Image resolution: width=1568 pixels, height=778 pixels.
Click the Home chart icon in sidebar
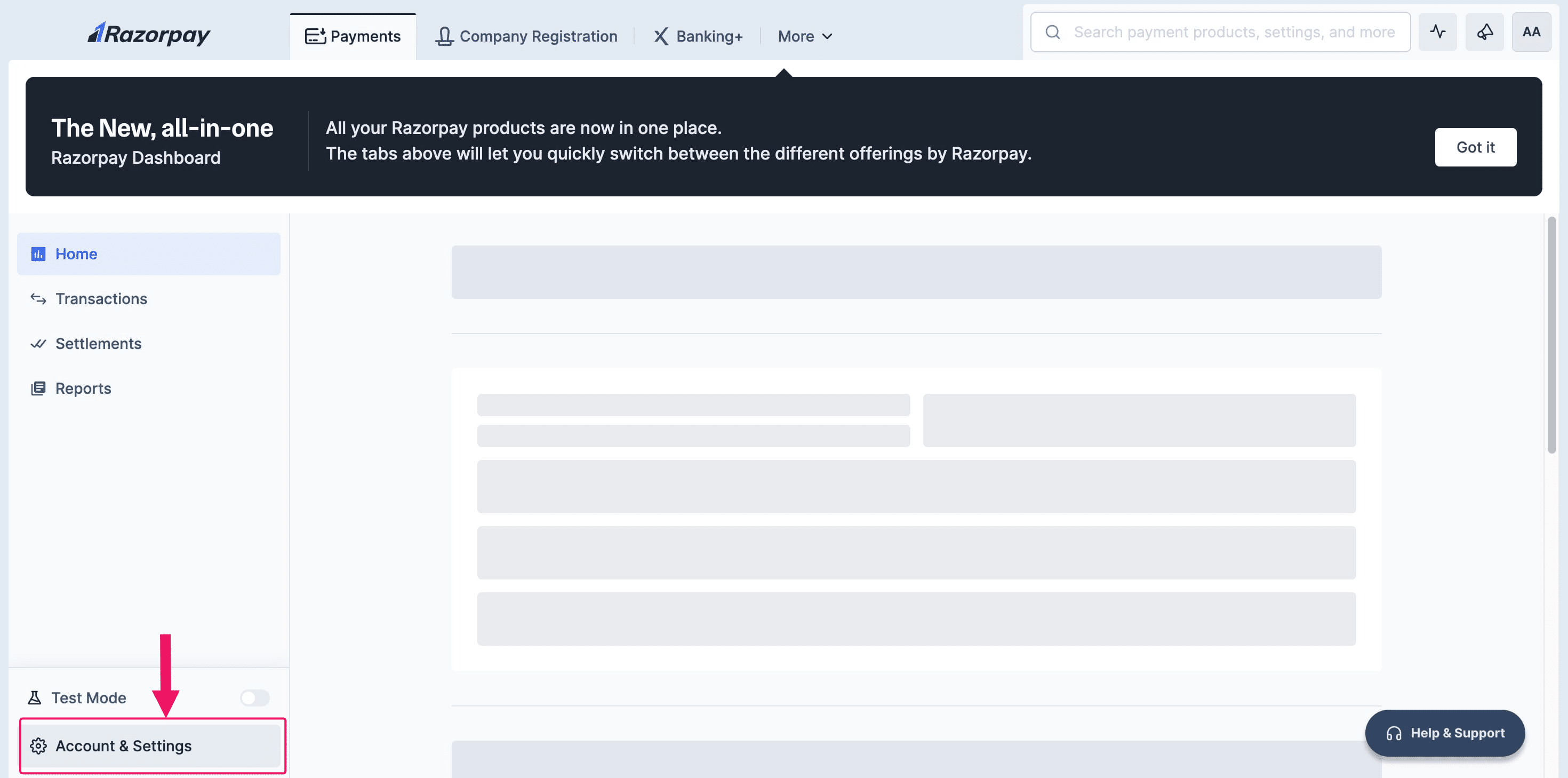38,254
